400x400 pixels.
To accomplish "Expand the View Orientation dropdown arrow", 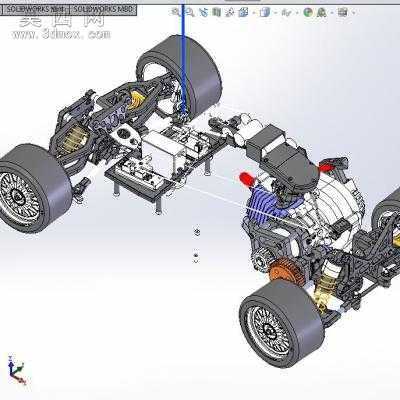I will [254, 13].
